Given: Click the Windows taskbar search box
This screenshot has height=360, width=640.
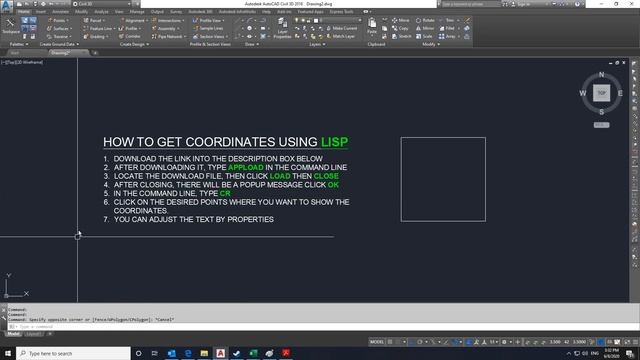Looking at the screenshot, I should click(73, 353).
